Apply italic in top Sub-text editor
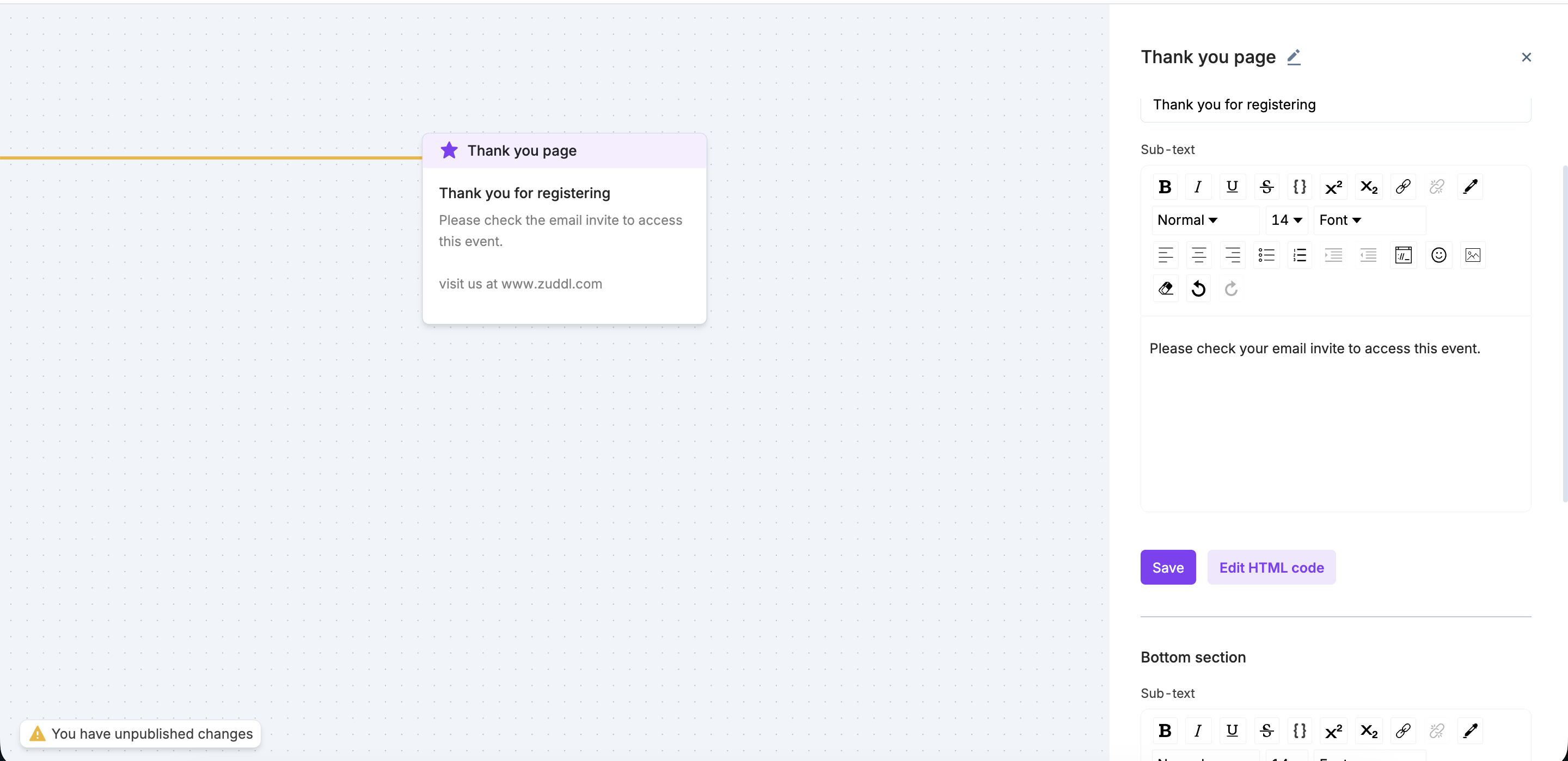This screenshot has height=761, width=1568. click(x=1198, y=187)
